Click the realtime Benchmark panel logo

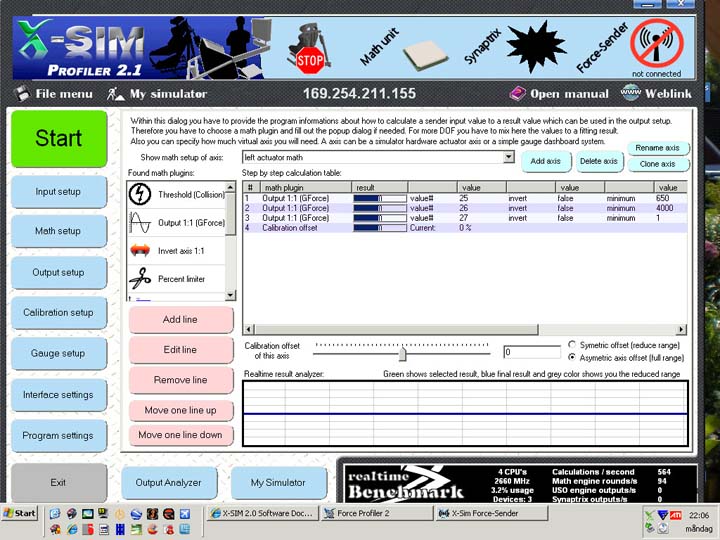coord(405,484)
